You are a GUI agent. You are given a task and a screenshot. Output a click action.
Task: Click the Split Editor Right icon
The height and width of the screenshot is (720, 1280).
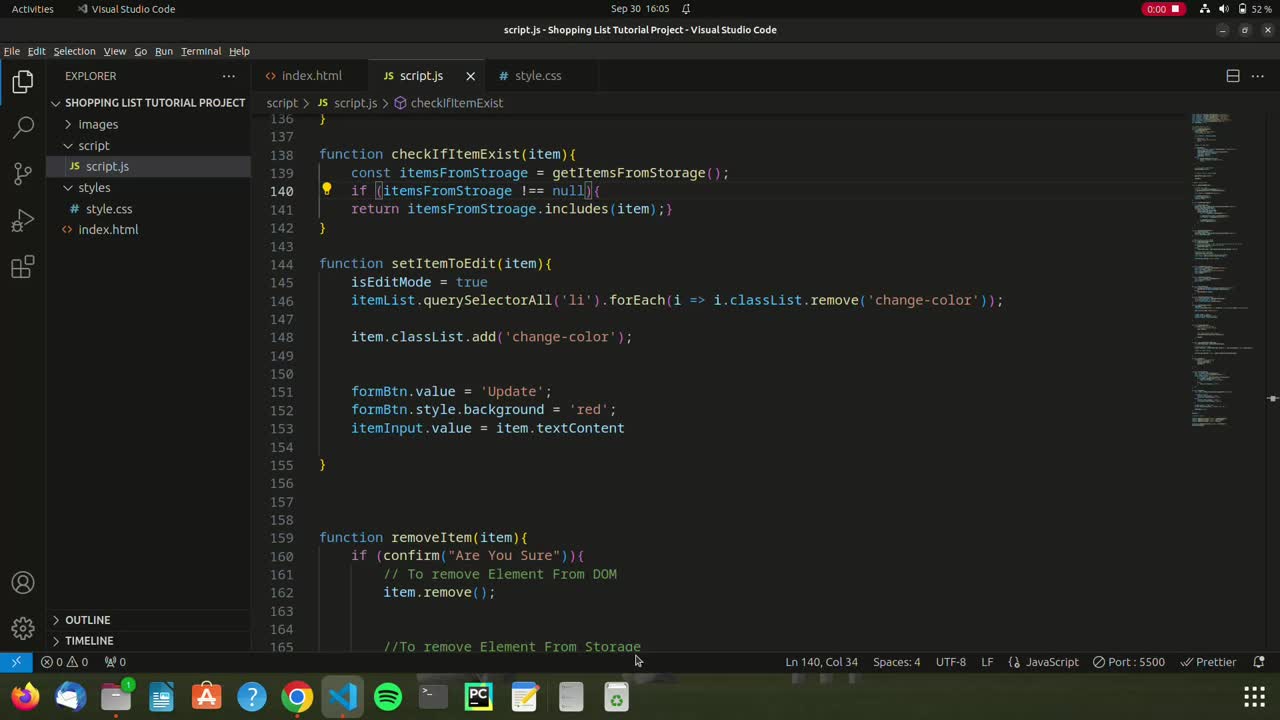(x=1233, y=76)
